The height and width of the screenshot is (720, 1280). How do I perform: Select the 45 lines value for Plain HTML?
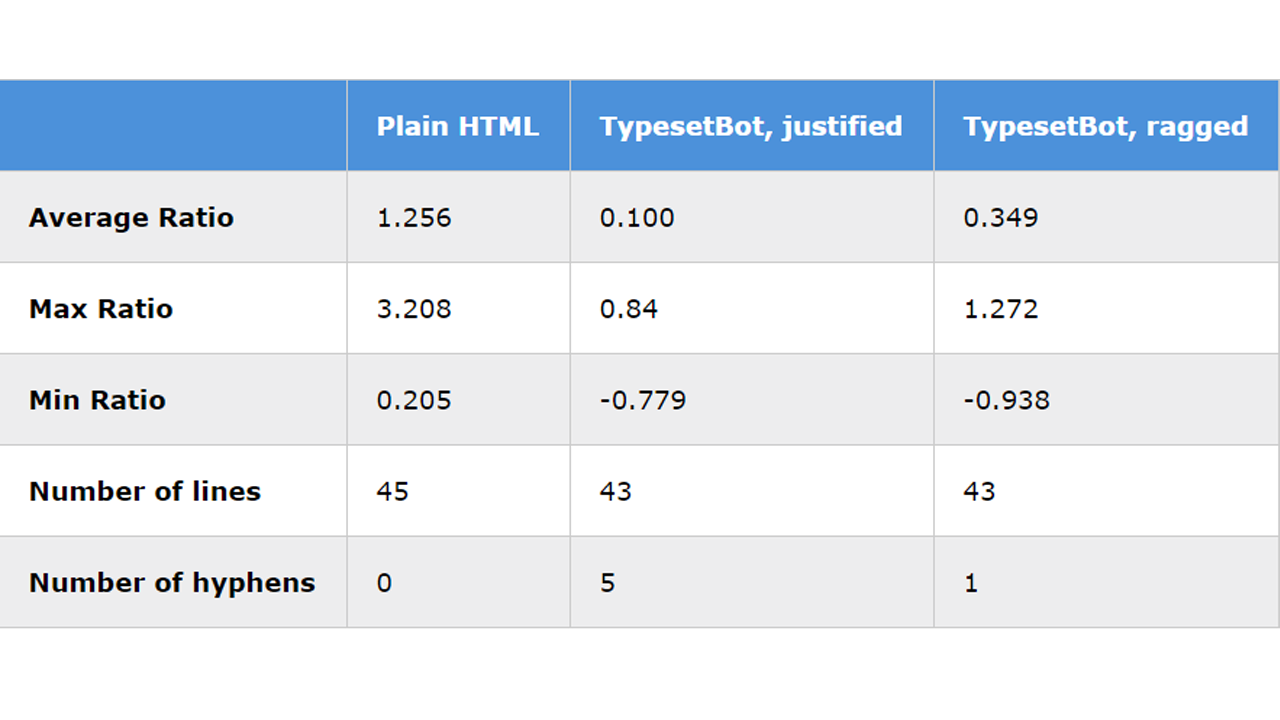pyautogui.click(x=393, y=491)
